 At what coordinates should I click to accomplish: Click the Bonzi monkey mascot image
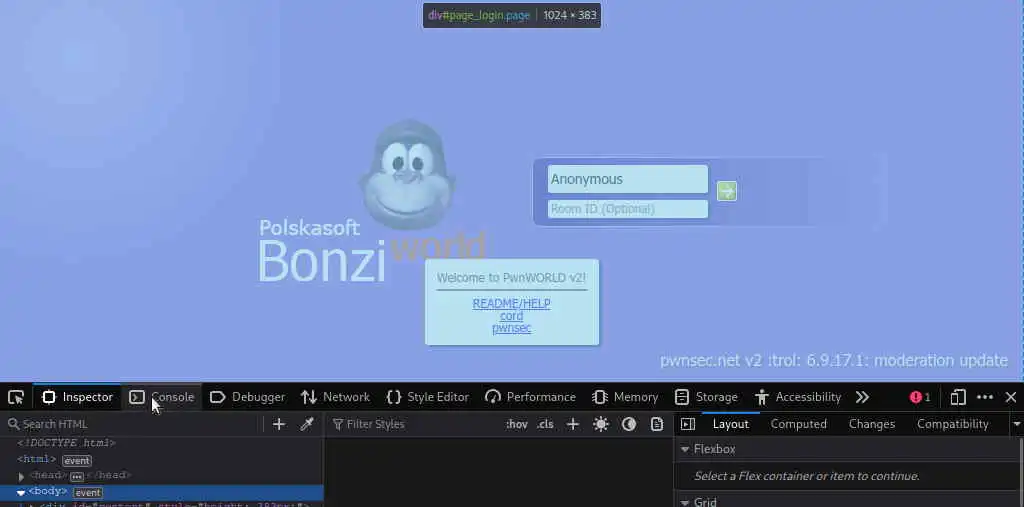[408, 174]
